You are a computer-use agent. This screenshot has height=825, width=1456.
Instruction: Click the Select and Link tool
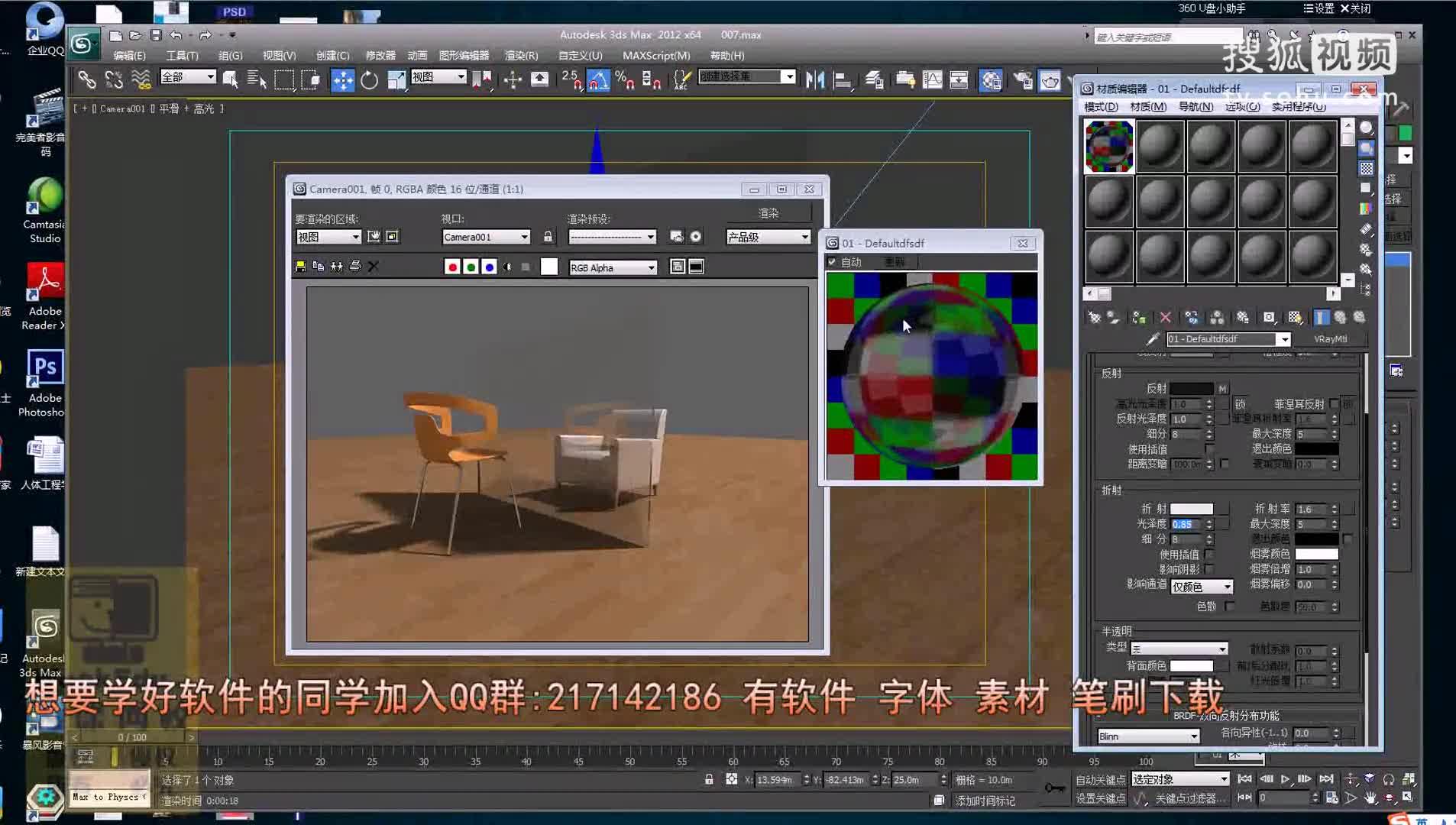click(x=86, y=79)
